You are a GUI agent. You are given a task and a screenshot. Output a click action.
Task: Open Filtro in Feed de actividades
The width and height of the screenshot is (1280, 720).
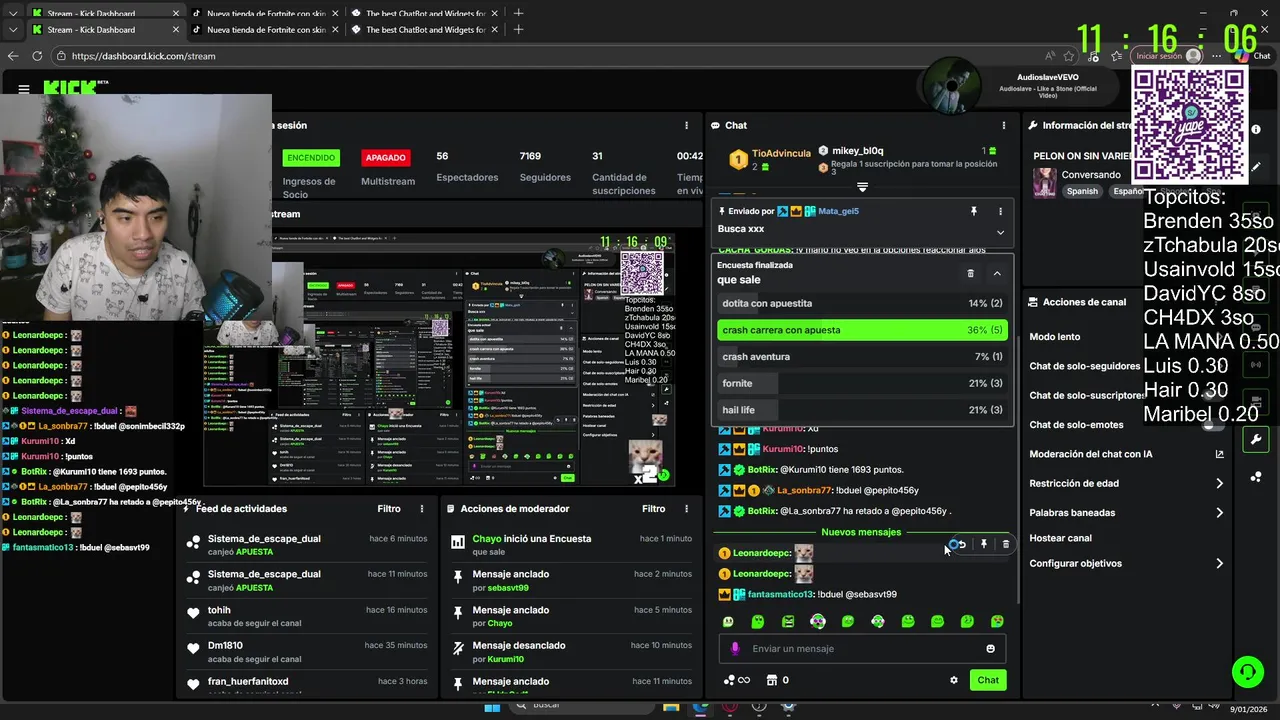point(389,509)
